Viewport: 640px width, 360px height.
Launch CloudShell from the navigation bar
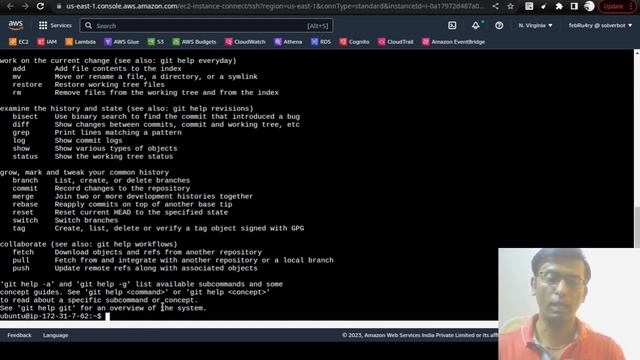click(452, 25)
